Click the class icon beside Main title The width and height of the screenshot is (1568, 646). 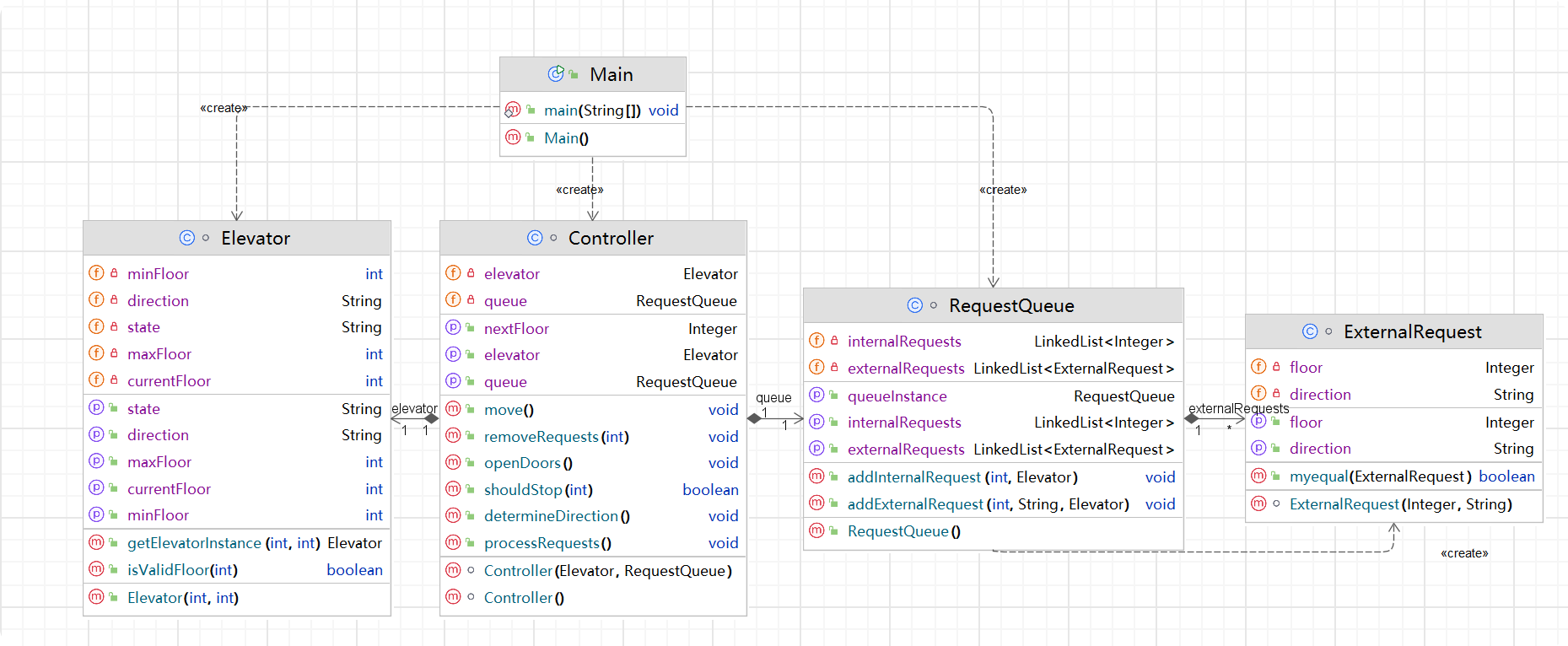click(556, 74)
